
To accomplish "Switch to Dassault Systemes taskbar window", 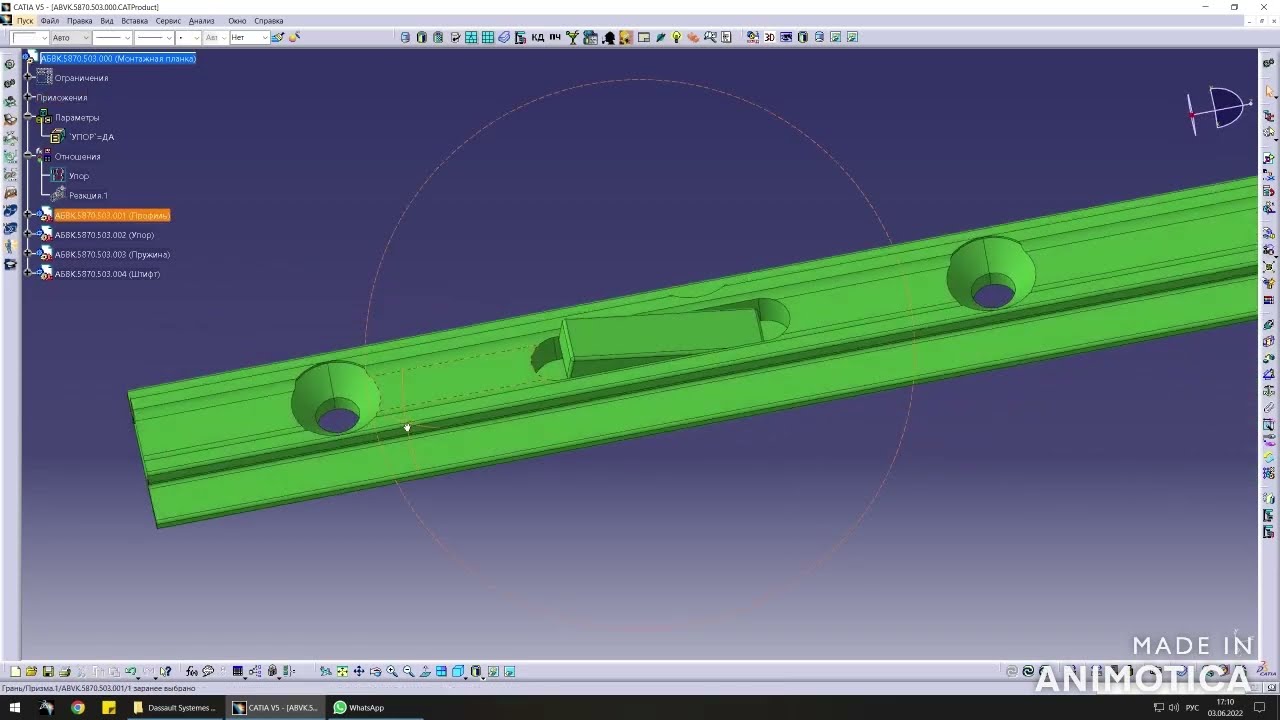I will (x=175, y=707).
